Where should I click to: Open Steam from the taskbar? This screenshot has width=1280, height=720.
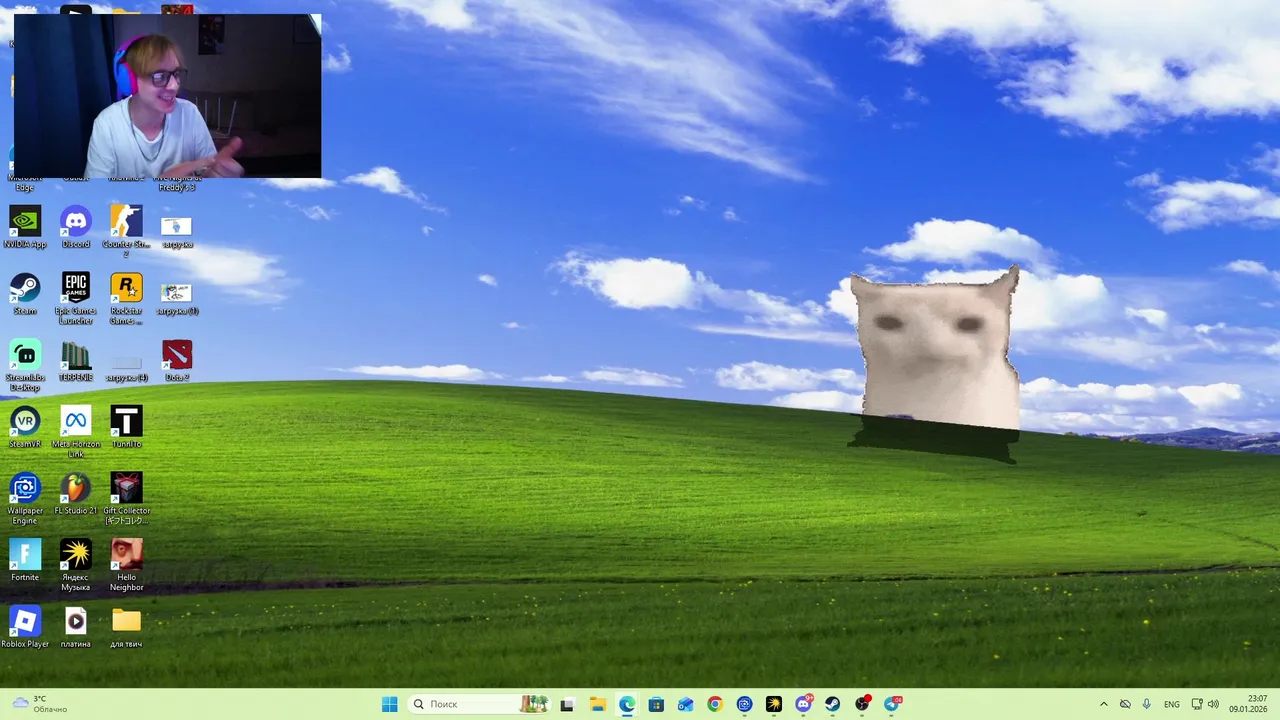tap(832, 704)
